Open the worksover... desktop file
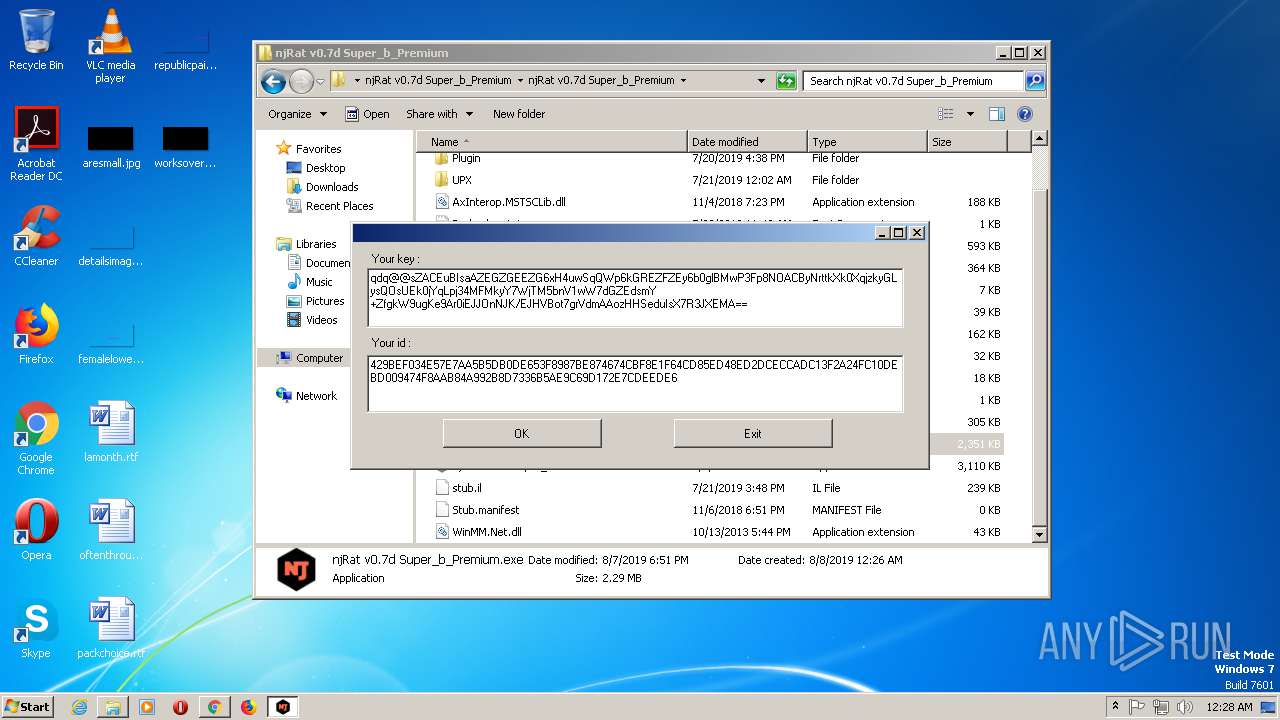This screenshot has width=1280, height=720. 185,146
